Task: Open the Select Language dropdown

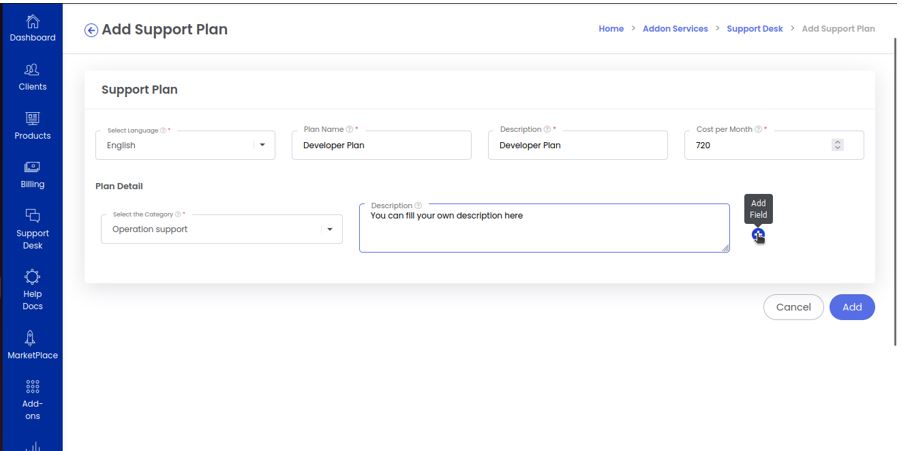Action: pos(185,145)
